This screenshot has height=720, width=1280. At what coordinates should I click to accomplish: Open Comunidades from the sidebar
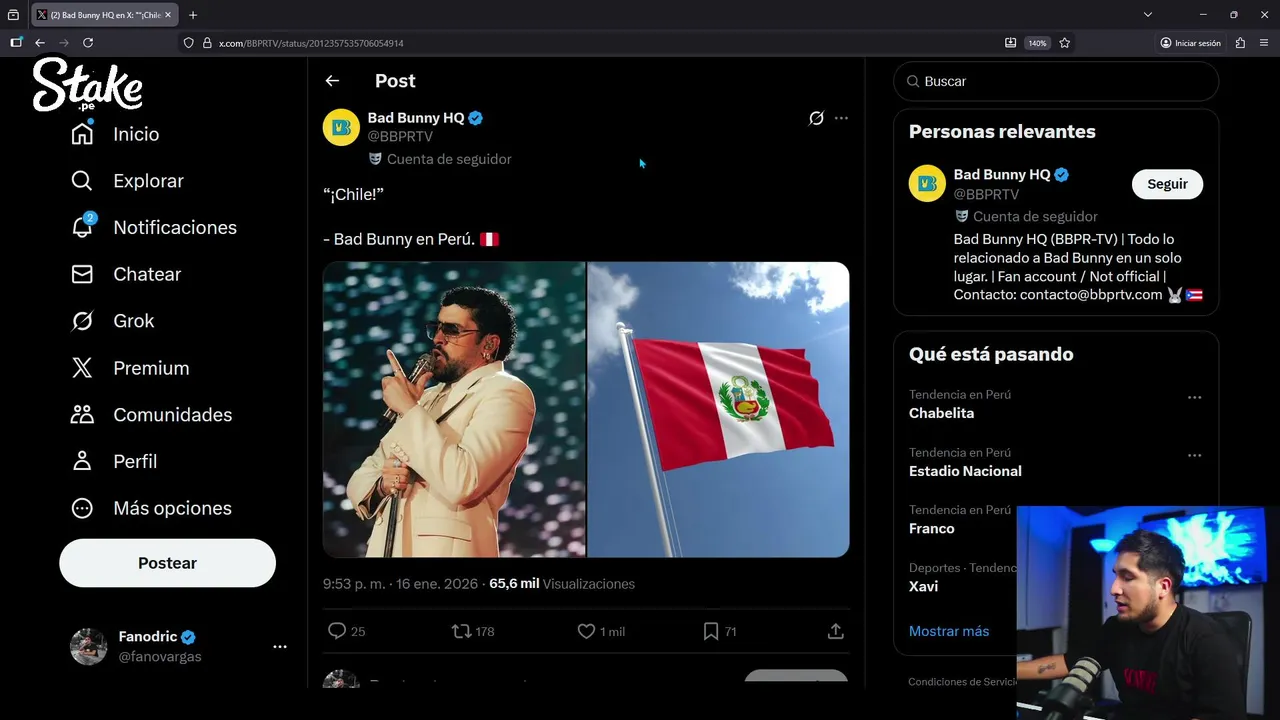pyautogui.click(x=172, y=415)
